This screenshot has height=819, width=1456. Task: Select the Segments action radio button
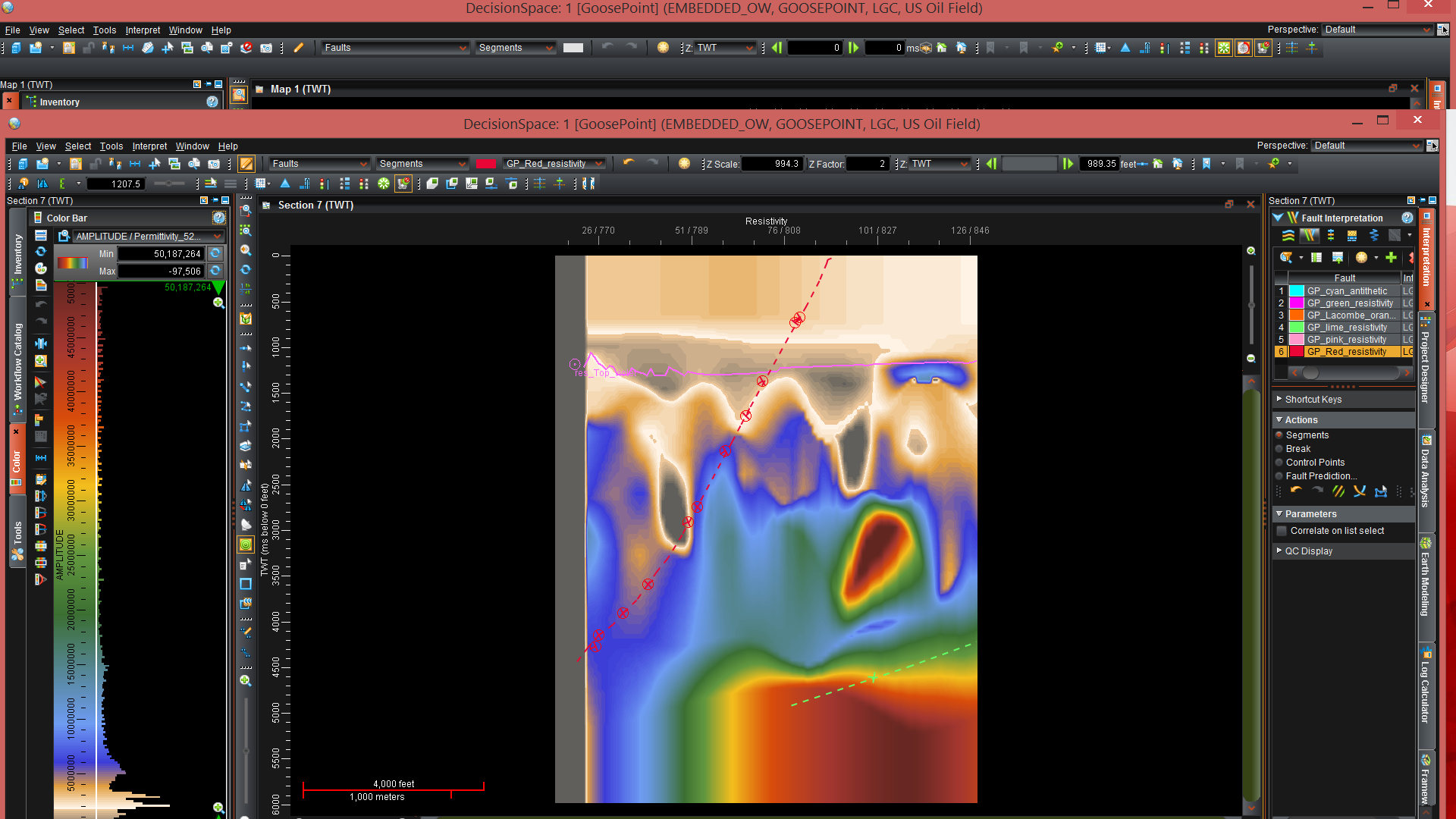(x=1279, y=435)
